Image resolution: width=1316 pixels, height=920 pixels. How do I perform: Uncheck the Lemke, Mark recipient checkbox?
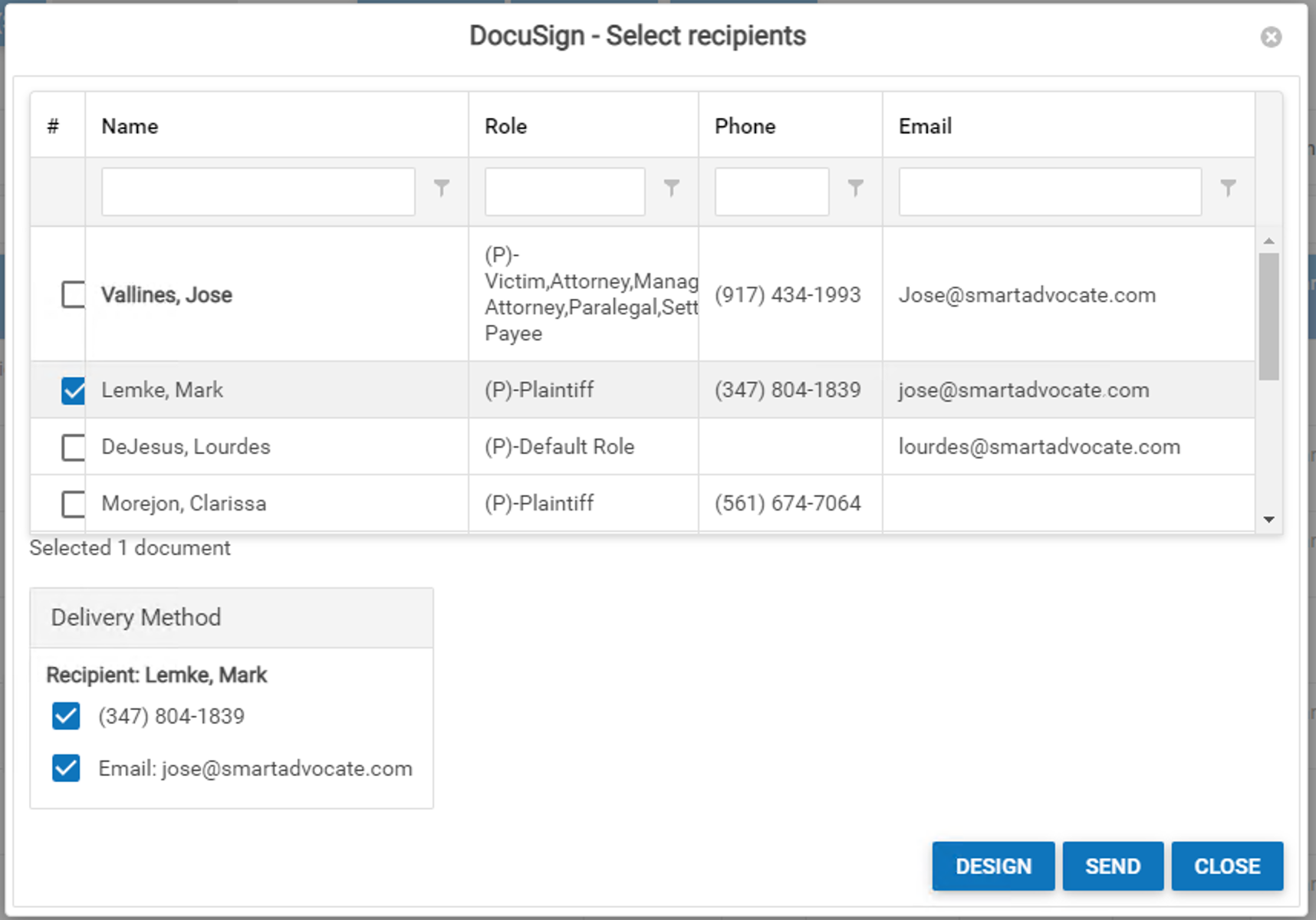coord(74,390)
